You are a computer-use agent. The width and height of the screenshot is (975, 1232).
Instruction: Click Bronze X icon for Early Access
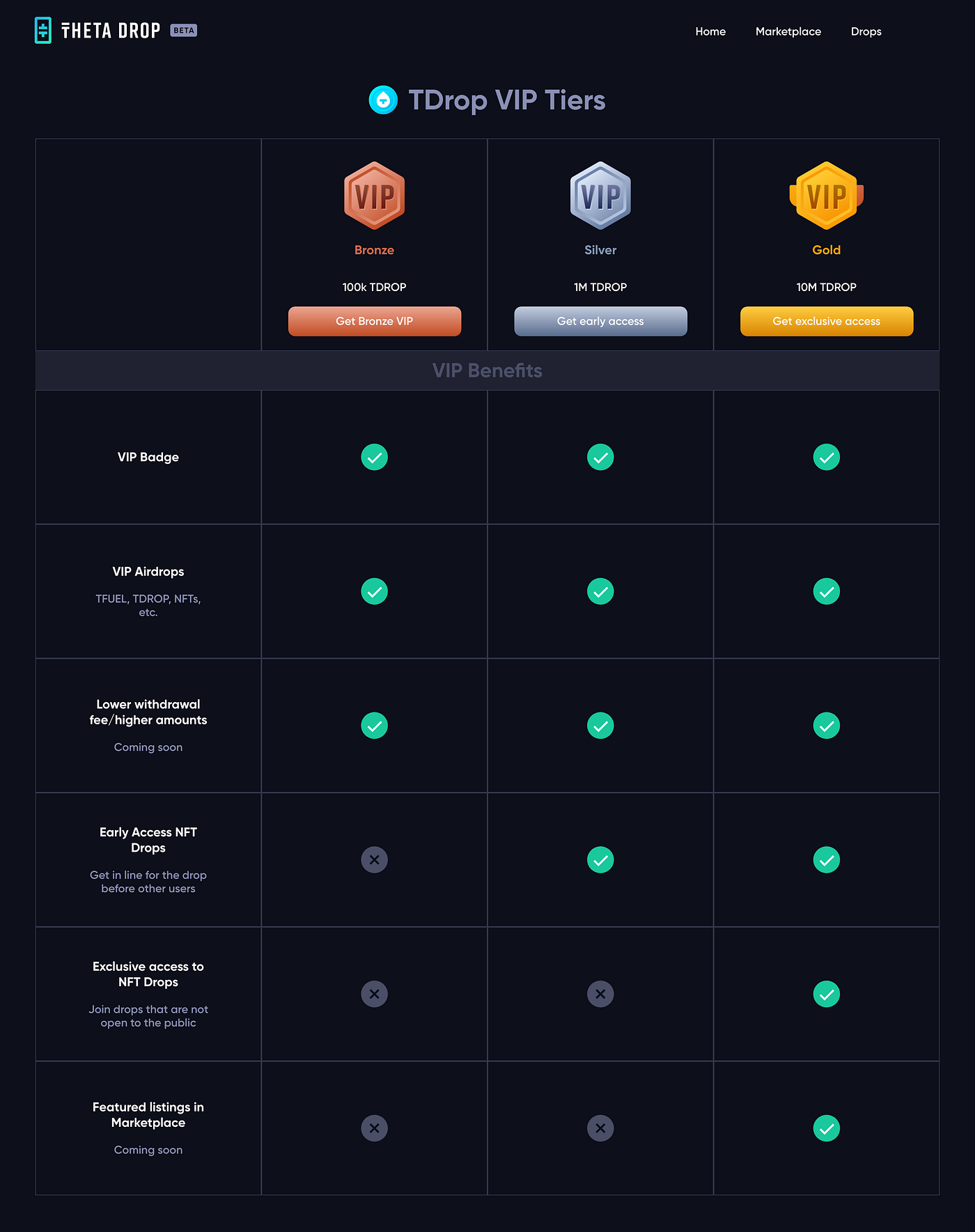click(x=375, y=860)
